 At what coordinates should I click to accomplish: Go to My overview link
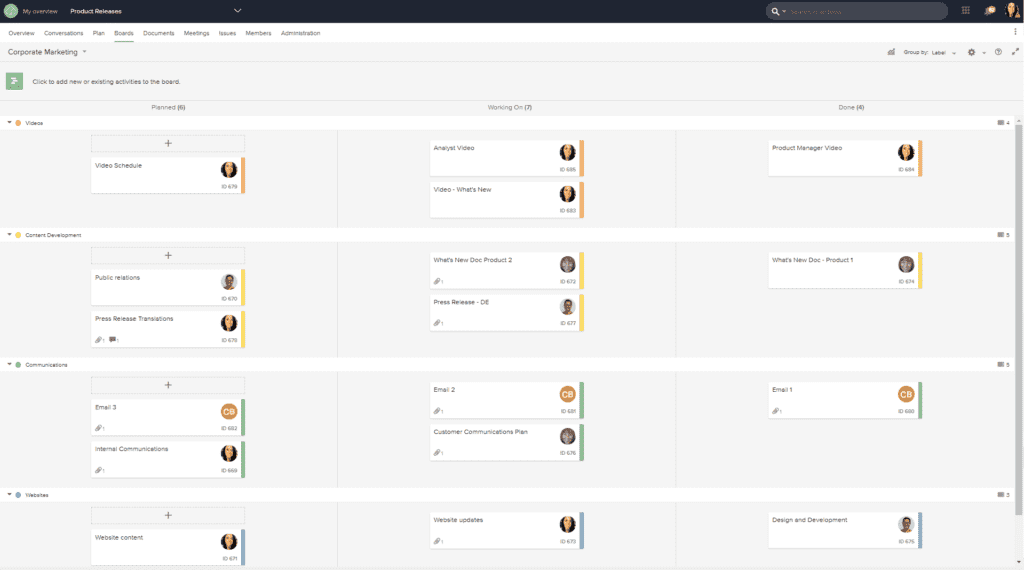click(x=40, y=11)
